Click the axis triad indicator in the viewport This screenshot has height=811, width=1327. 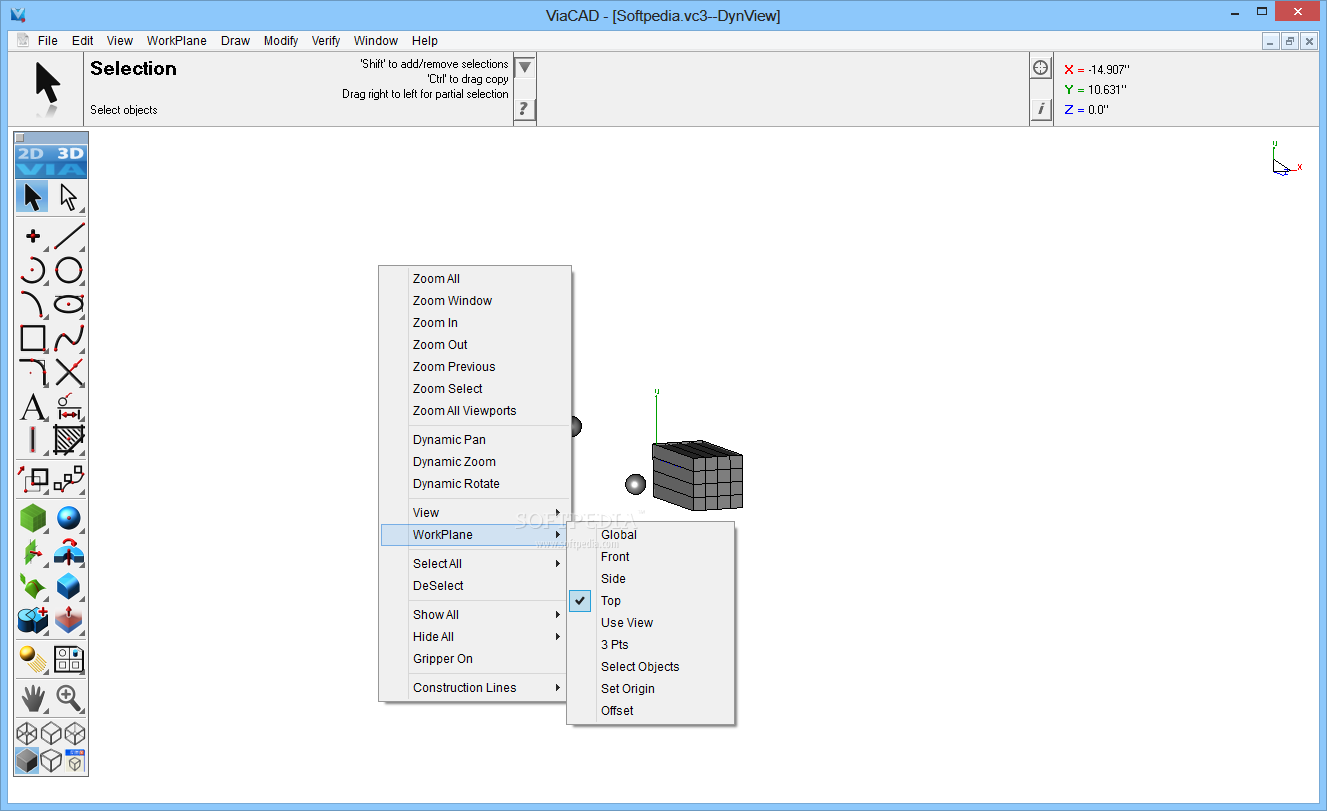coord(1286,159)
